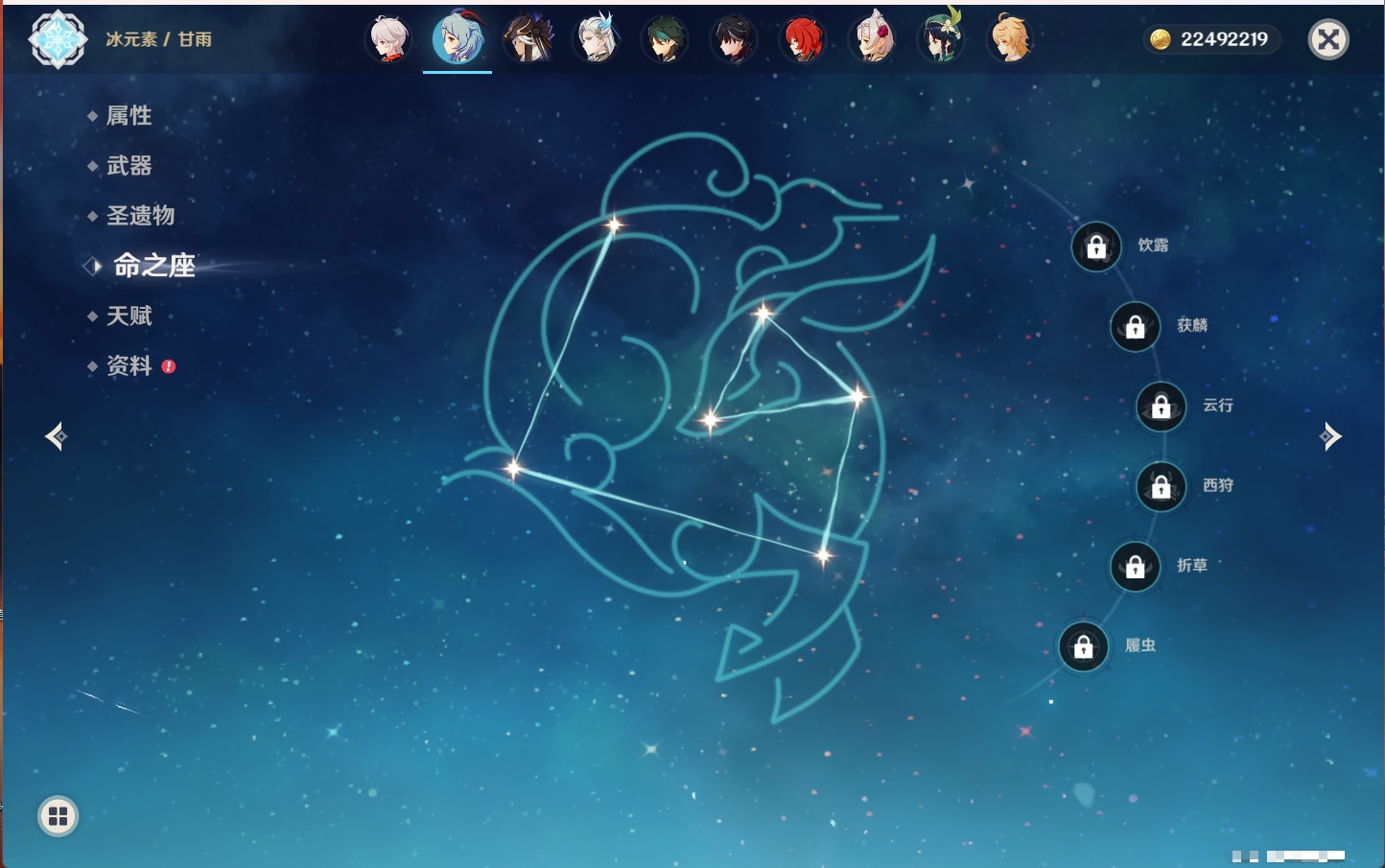Click the 西狩 constellation label
The image size is (1385, 868).
tap(1218, 485)
